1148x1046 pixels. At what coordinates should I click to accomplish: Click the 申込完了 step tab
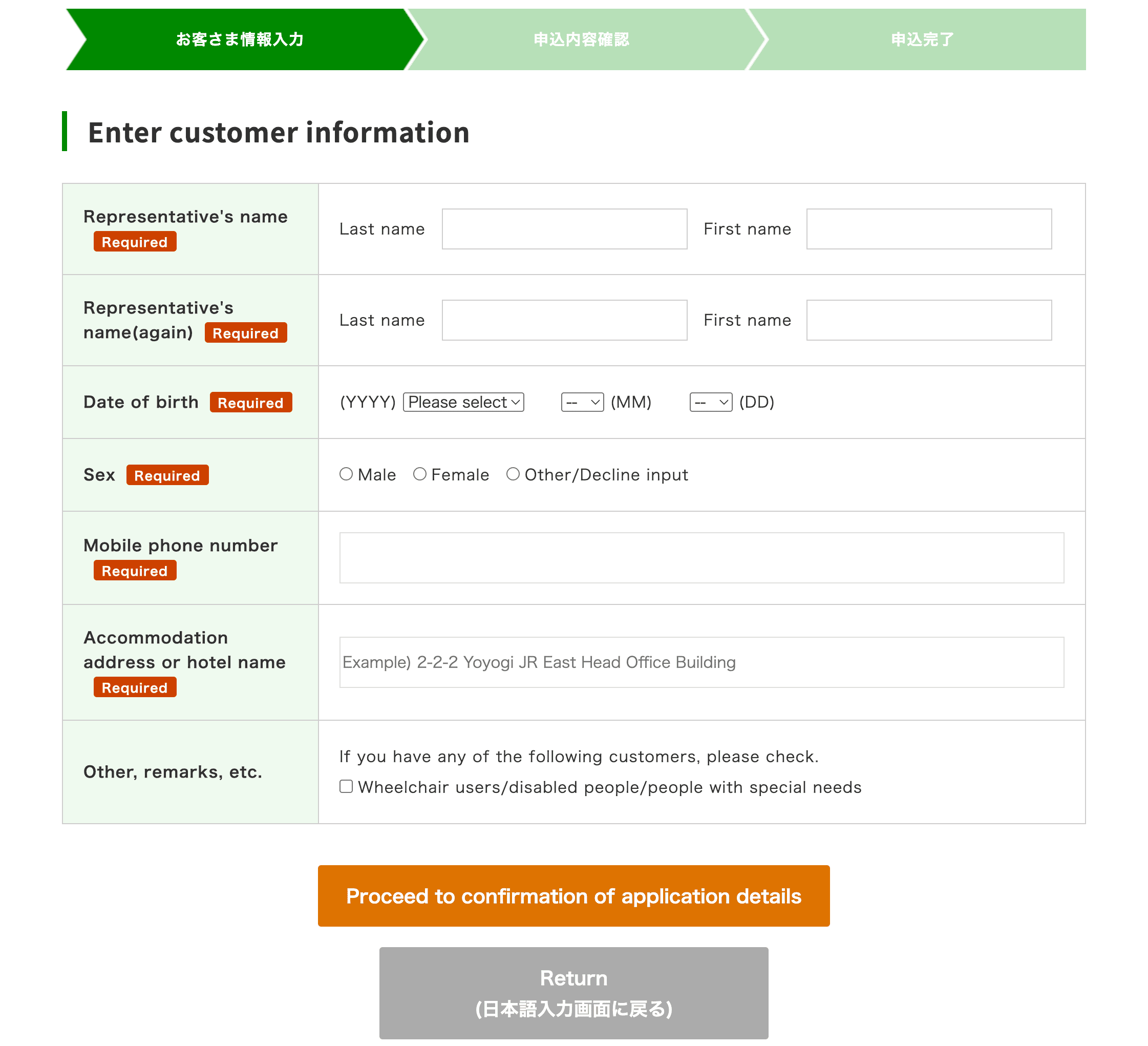[x=923, y=39]
